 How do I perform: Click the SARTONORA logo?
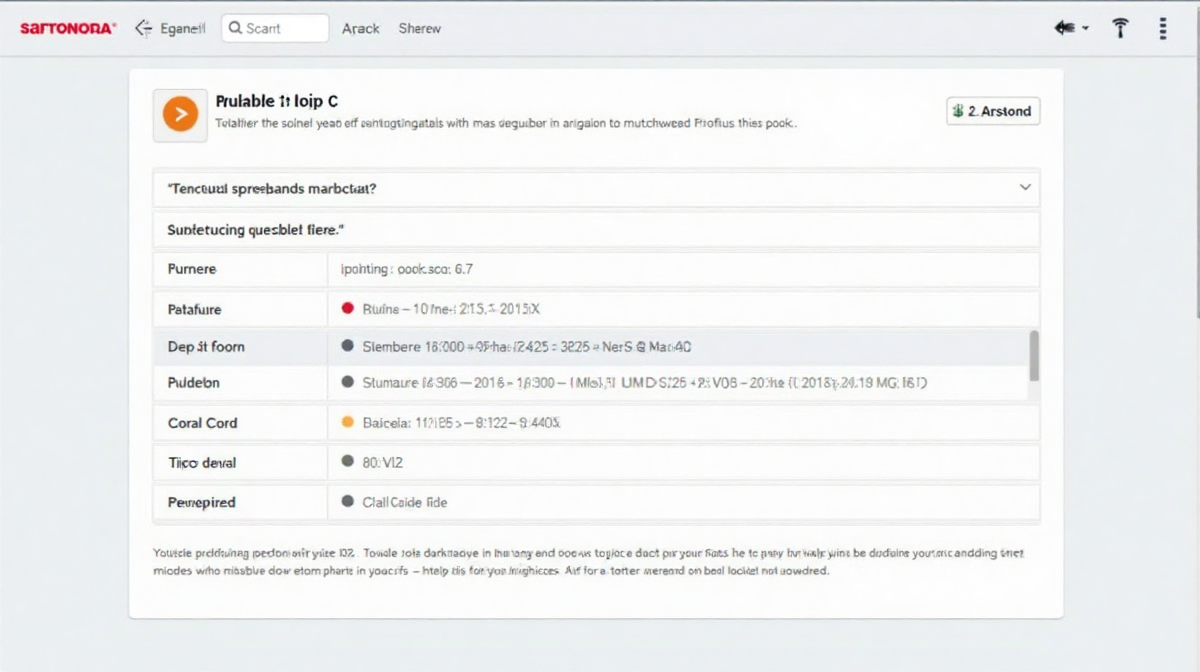point(68,29)
